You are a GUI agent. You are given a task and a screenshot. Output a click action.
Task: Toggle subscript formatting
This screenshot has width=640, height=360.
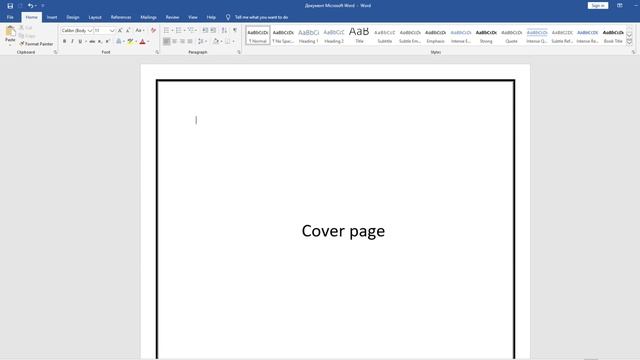click(x=100, y=41)
